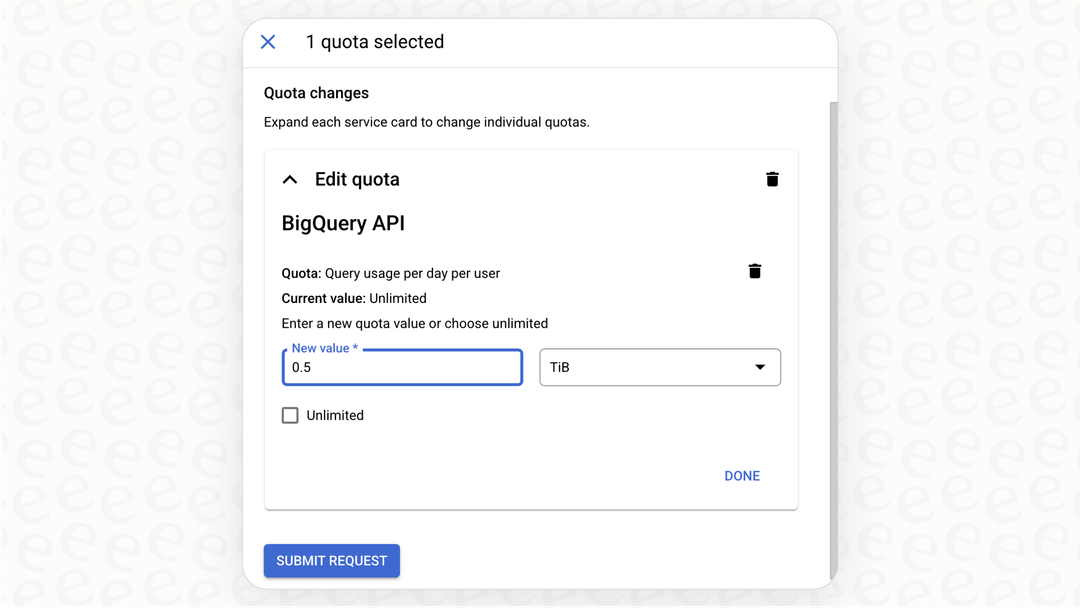Click the collapse arrow on Edit quota card
Viewport: 1080px width, 608px height.
pos(289,179)
